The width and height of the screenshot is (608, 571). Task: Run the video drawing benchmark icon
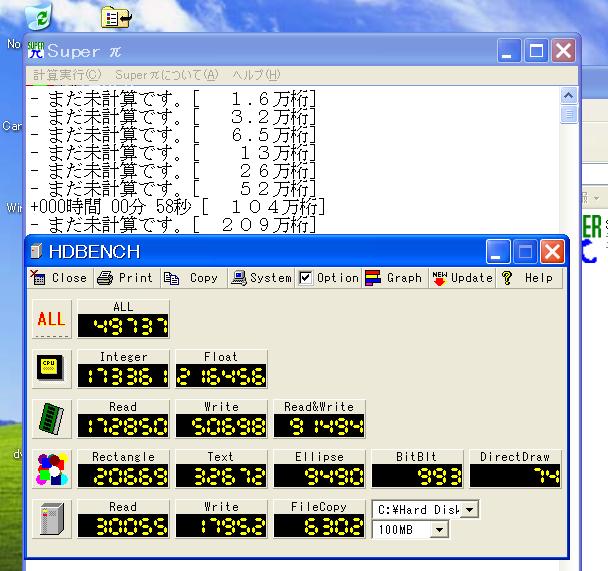52,469
